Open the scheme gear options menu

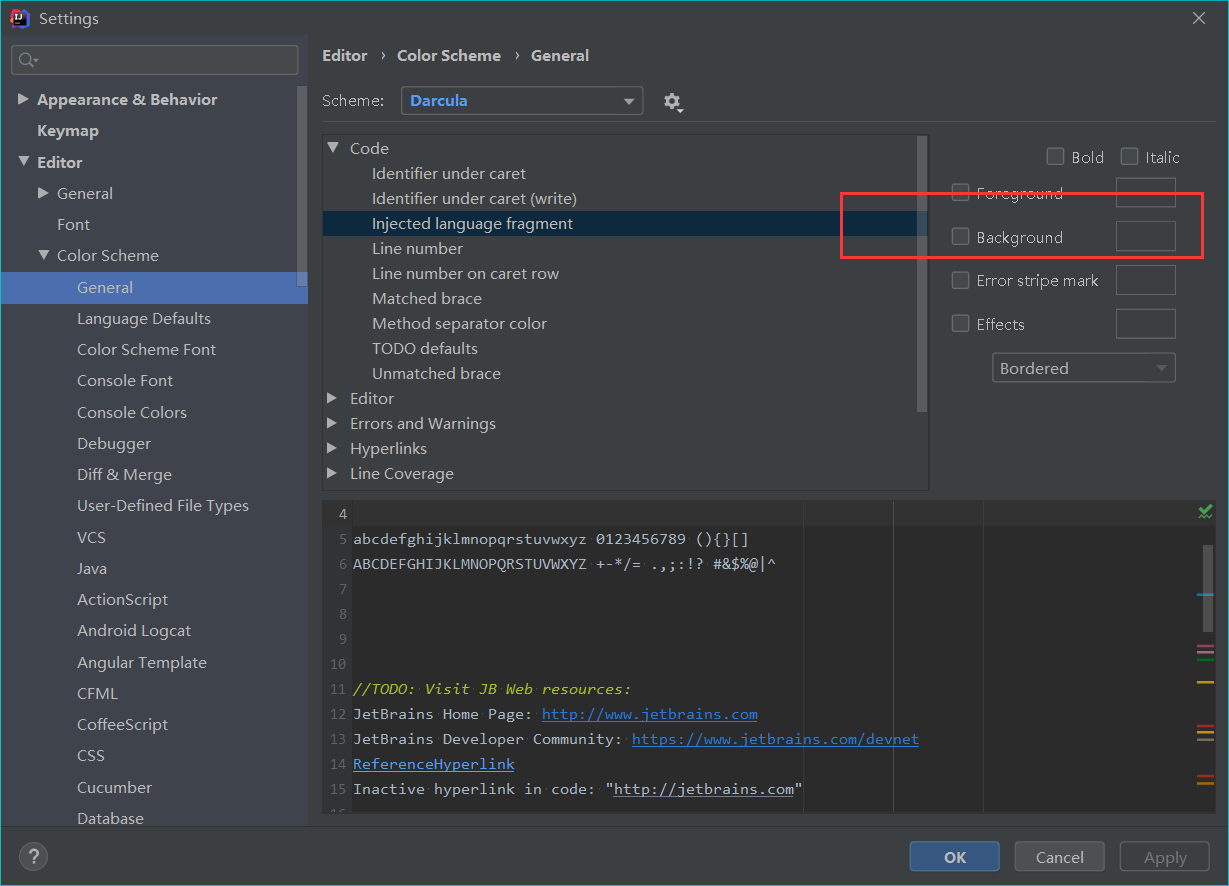[673, 102]
